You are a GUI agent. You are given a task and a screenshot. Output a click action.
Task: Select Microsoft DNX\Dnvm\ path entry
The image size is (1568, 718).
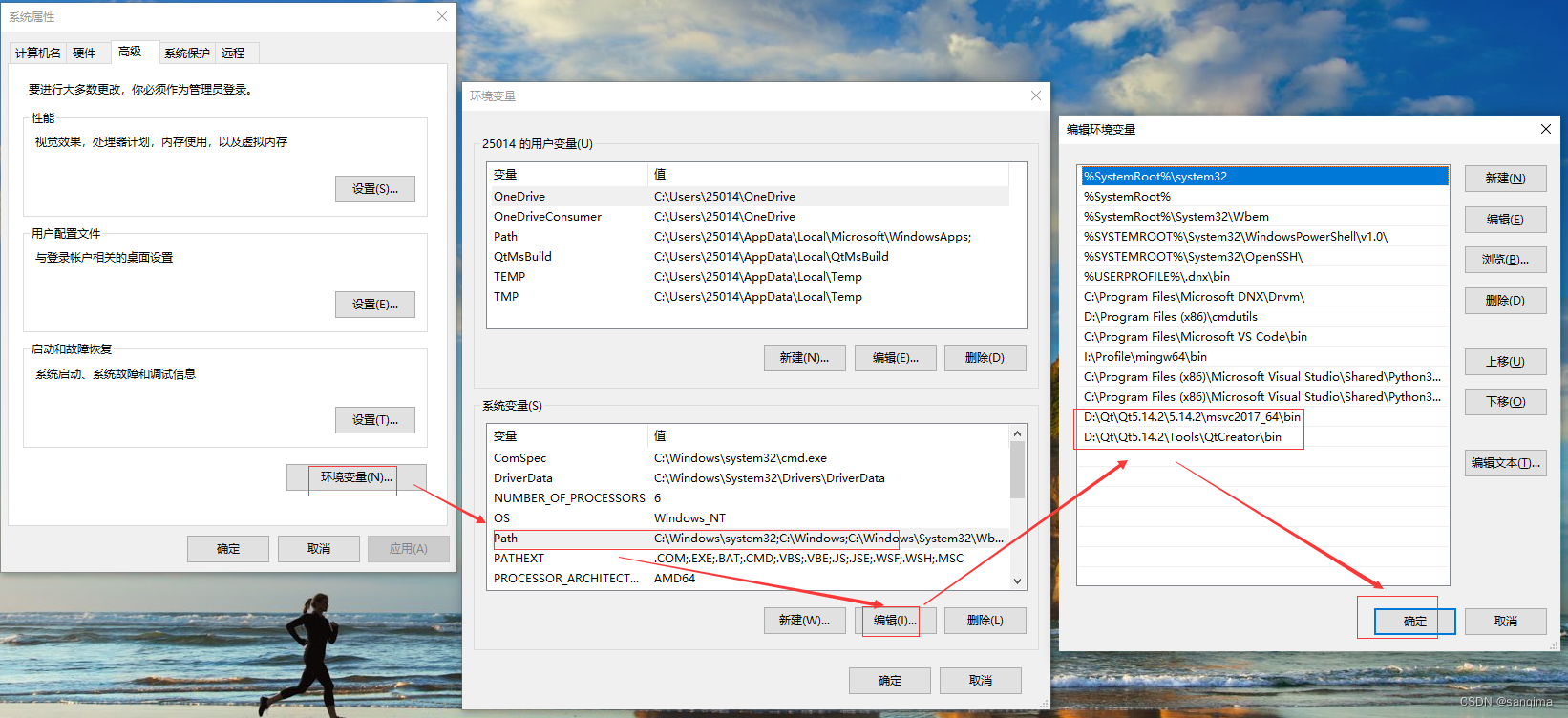(1264, 297)
